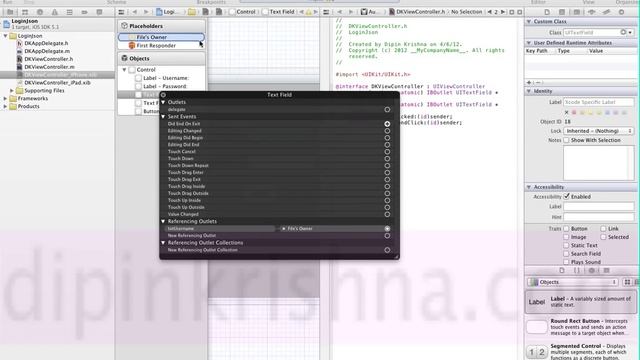The image size is (640, 360).
Task: Click the Value Changed connection circle
Action: (x=387, y=214)
